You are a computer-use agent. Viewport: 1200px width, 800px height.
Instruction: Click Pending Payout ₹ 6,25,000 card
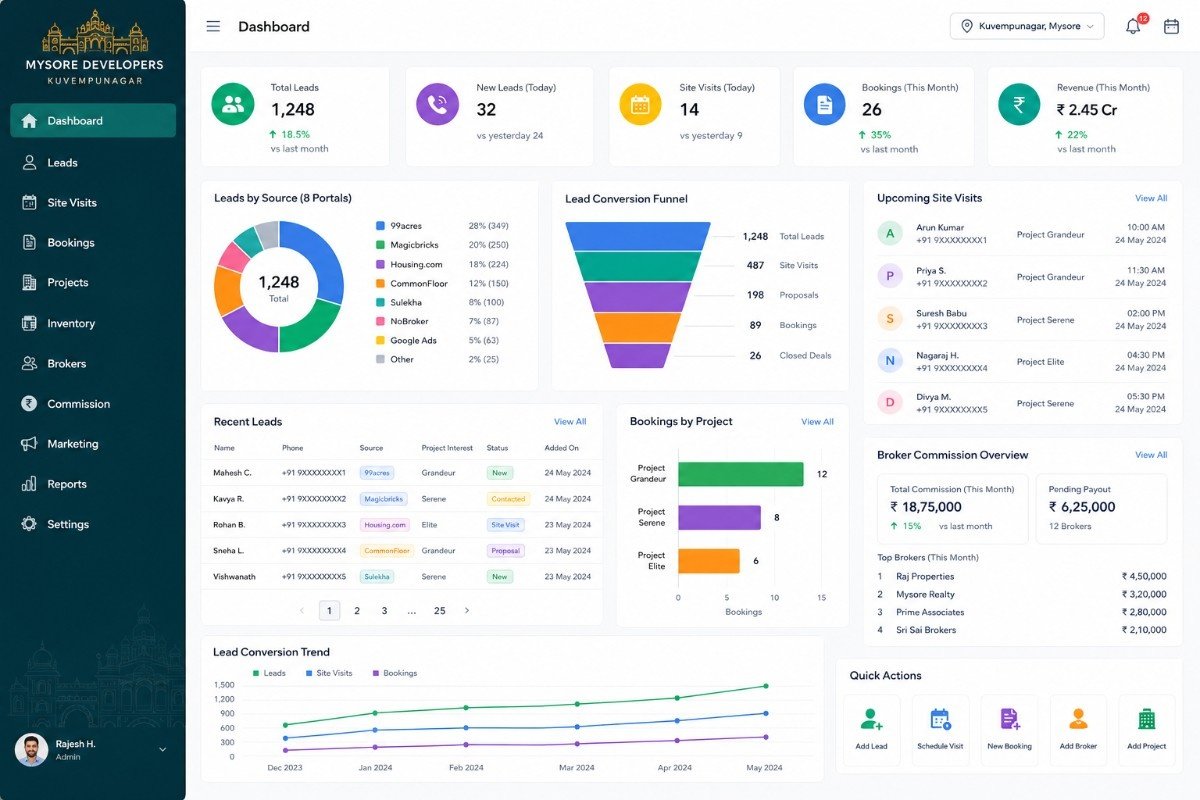click(x=1101, y=509)
